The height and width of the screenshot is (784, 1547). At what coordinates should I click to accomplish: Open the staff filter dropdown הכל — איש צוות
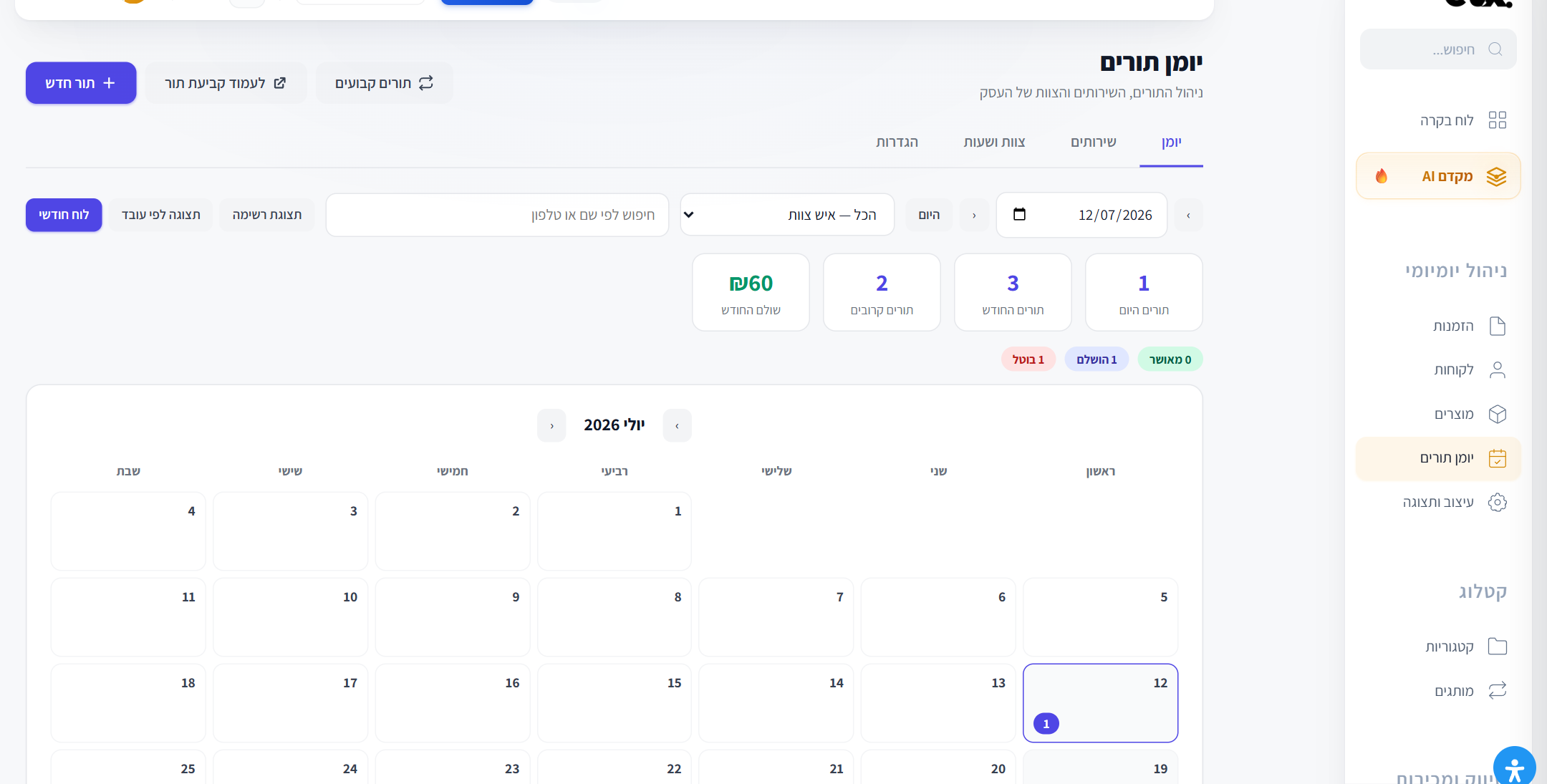[787, 215]
